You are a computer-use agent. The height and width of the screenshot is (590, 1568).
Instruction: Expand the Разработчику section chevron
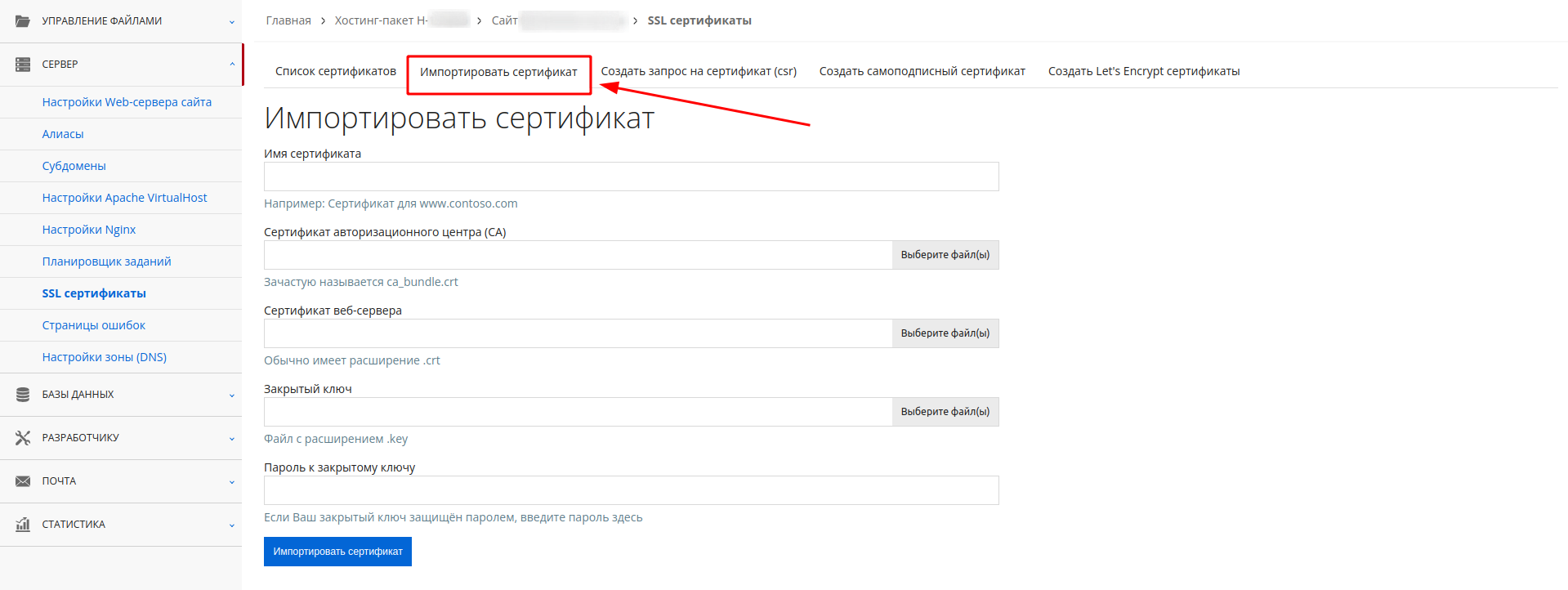click(232, 439)
